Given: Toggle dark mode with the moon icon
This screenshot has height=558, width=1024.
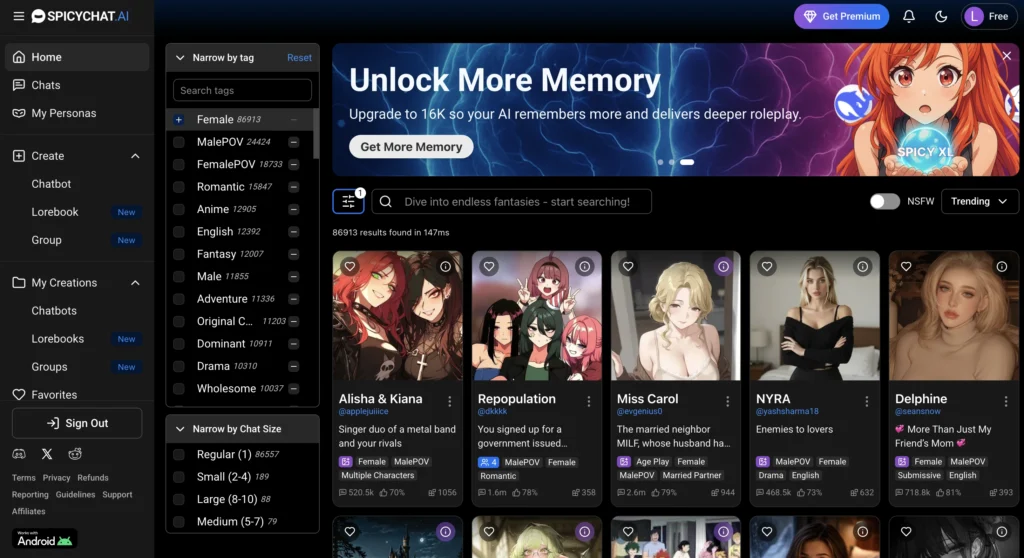Looking at the screenshot, I should [x=940, y=16].
